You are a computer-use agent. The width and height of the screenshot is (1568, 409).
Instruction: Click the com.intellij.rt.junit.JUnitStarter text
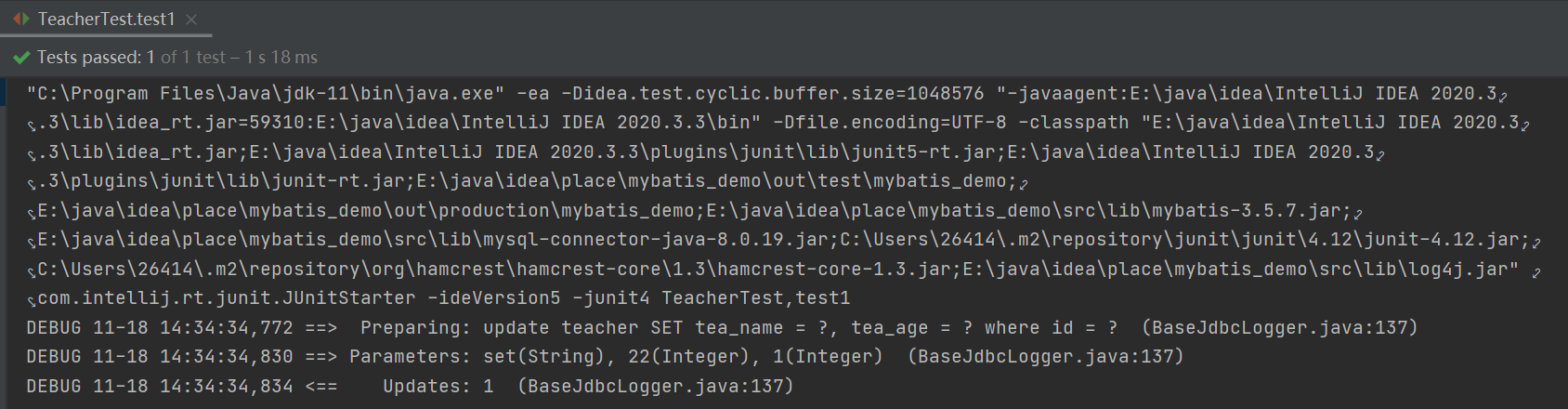coord(227,297)
